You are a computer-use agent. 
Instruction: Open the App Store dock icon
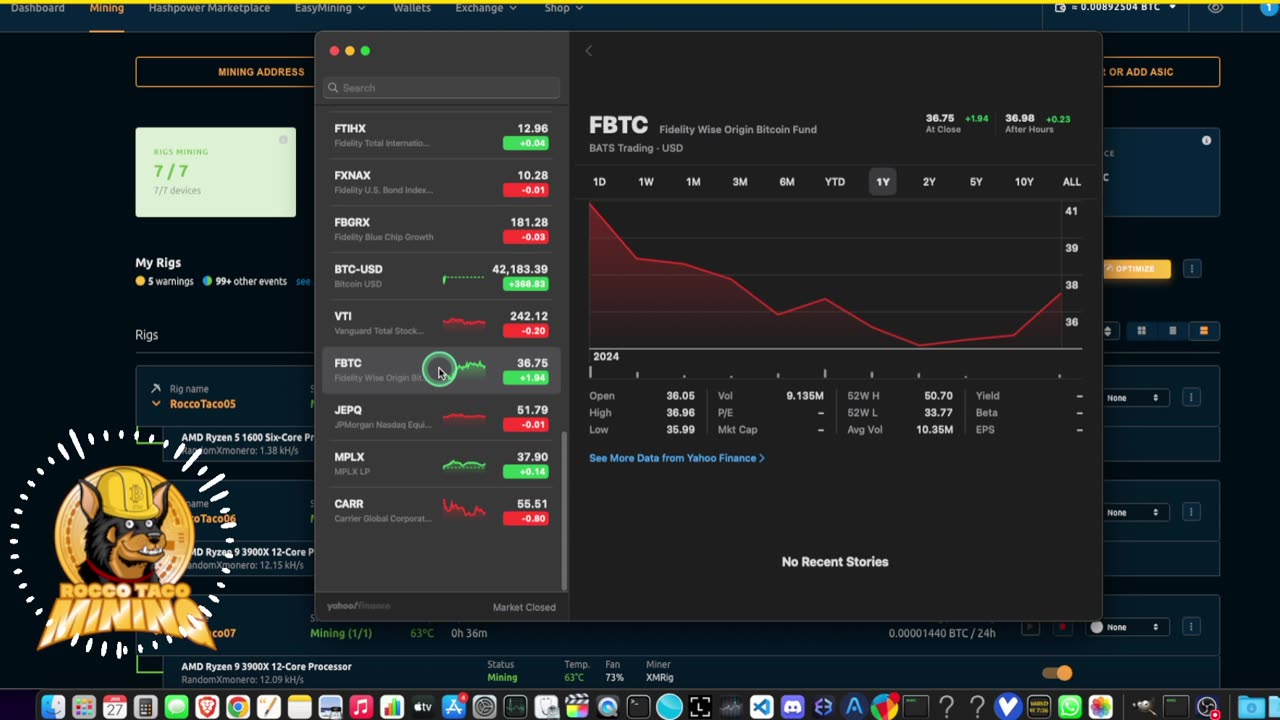pos(454,707)
